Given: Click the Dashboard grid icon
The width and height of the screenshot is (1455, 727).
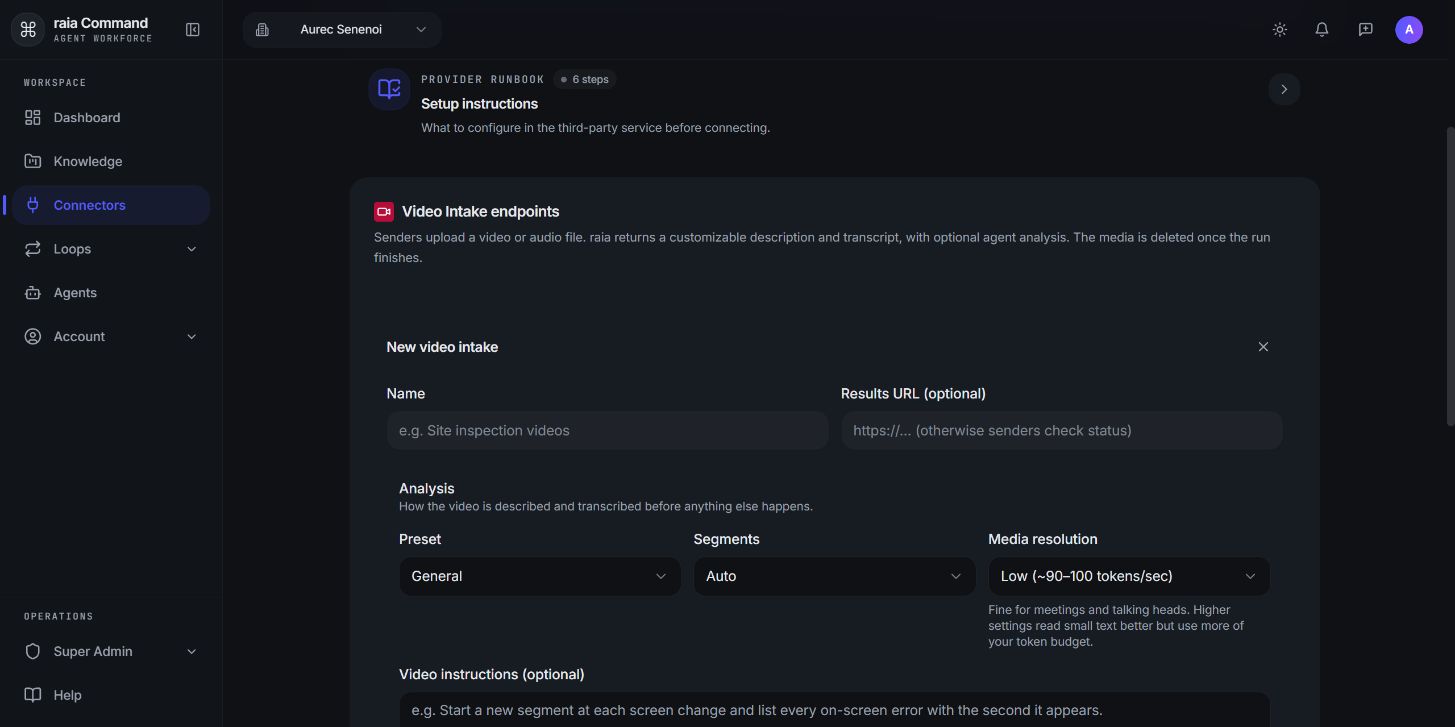Looking at the screenshot, I should click(33, 118).
